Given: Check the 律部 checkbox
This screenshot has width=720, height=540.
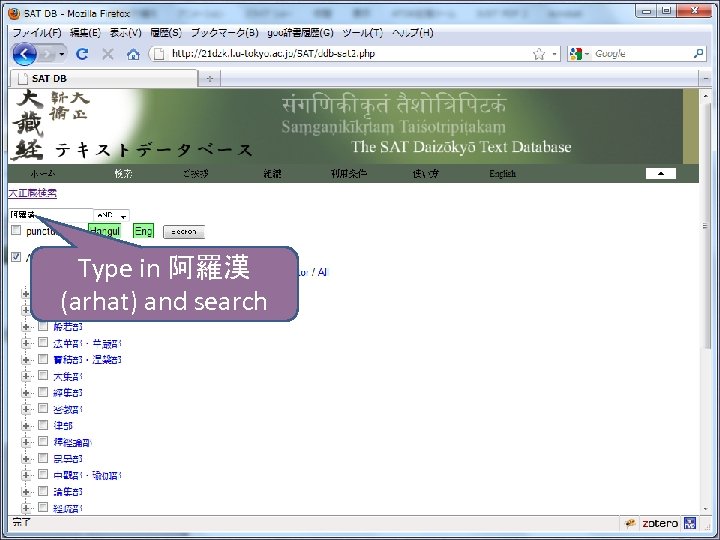Looking at the screenshot, I should click(43, 425).
